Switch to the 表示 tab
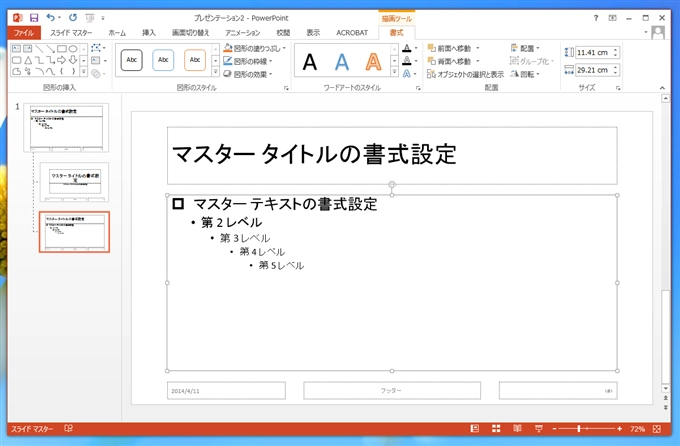Screen dimensions: 680x446 pos(313,33)
